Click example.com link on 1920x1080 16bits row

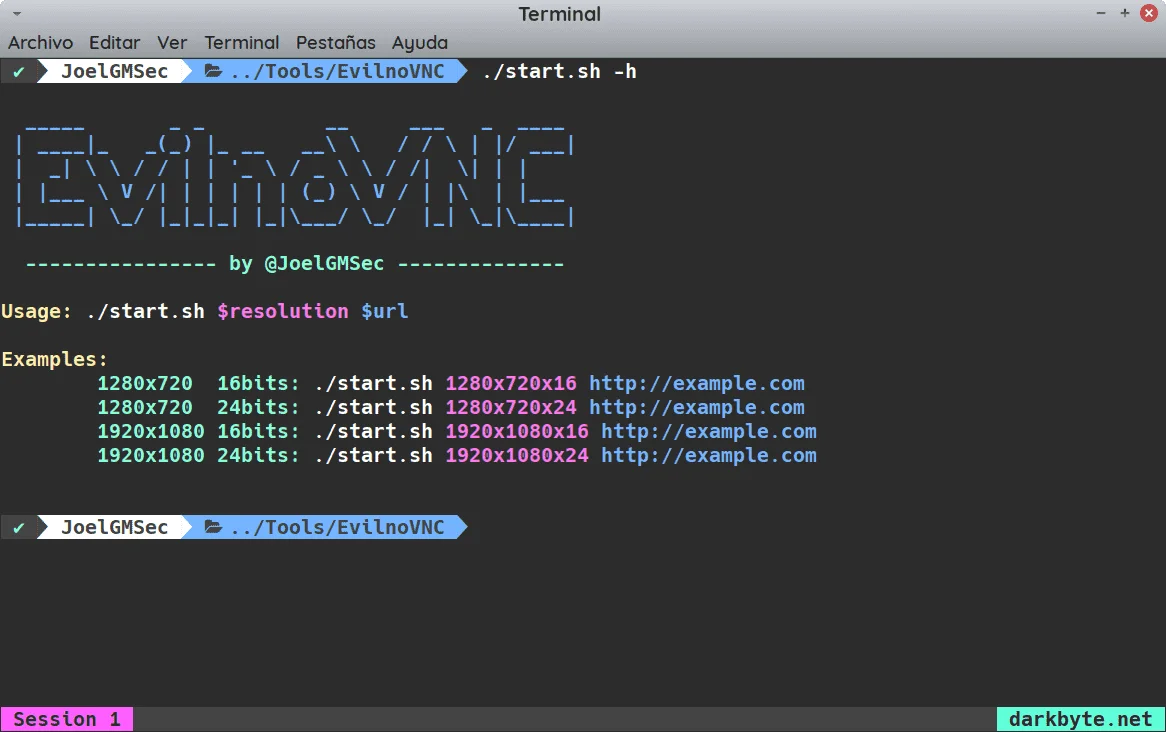709,431
